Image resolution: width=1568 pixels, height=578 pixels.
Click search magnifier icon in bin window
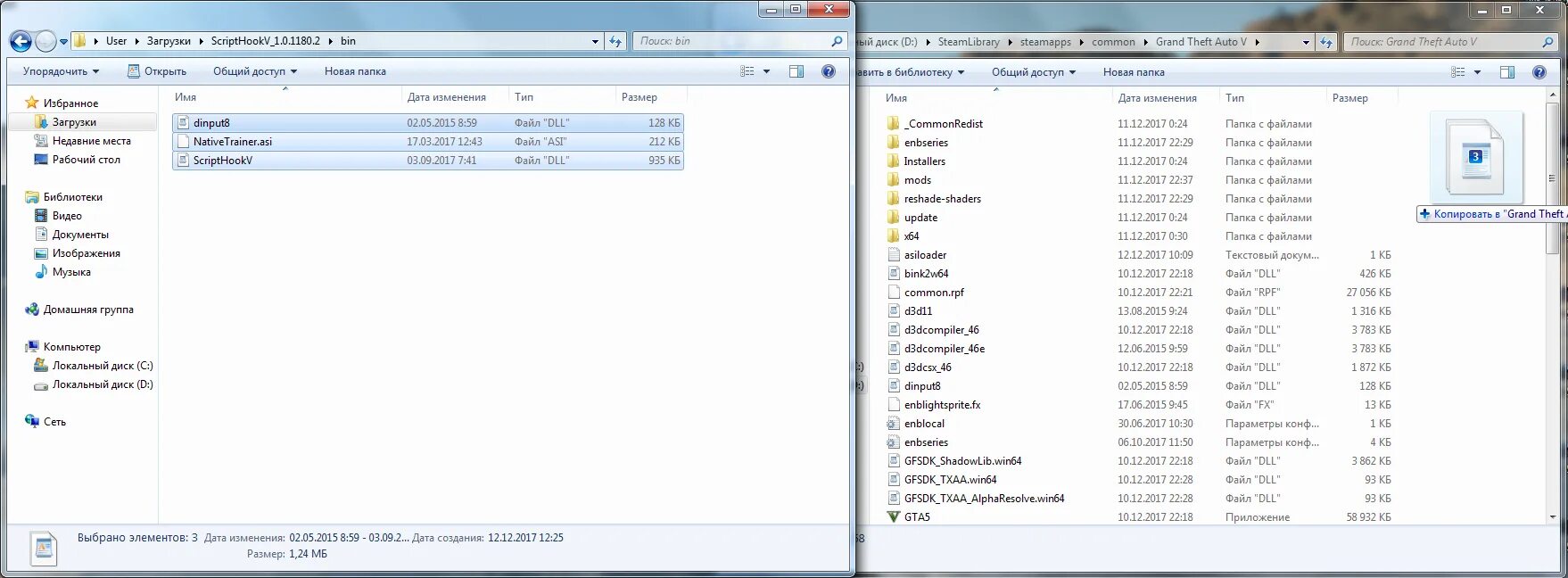pyautogui.click(x=837, y=41)
